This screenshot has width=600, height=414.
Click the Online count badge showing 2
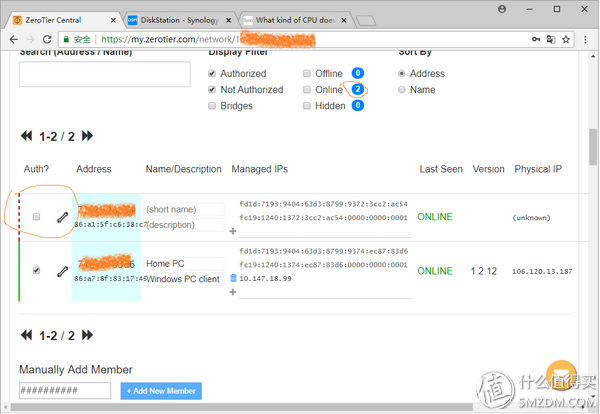tap(357, 89)
